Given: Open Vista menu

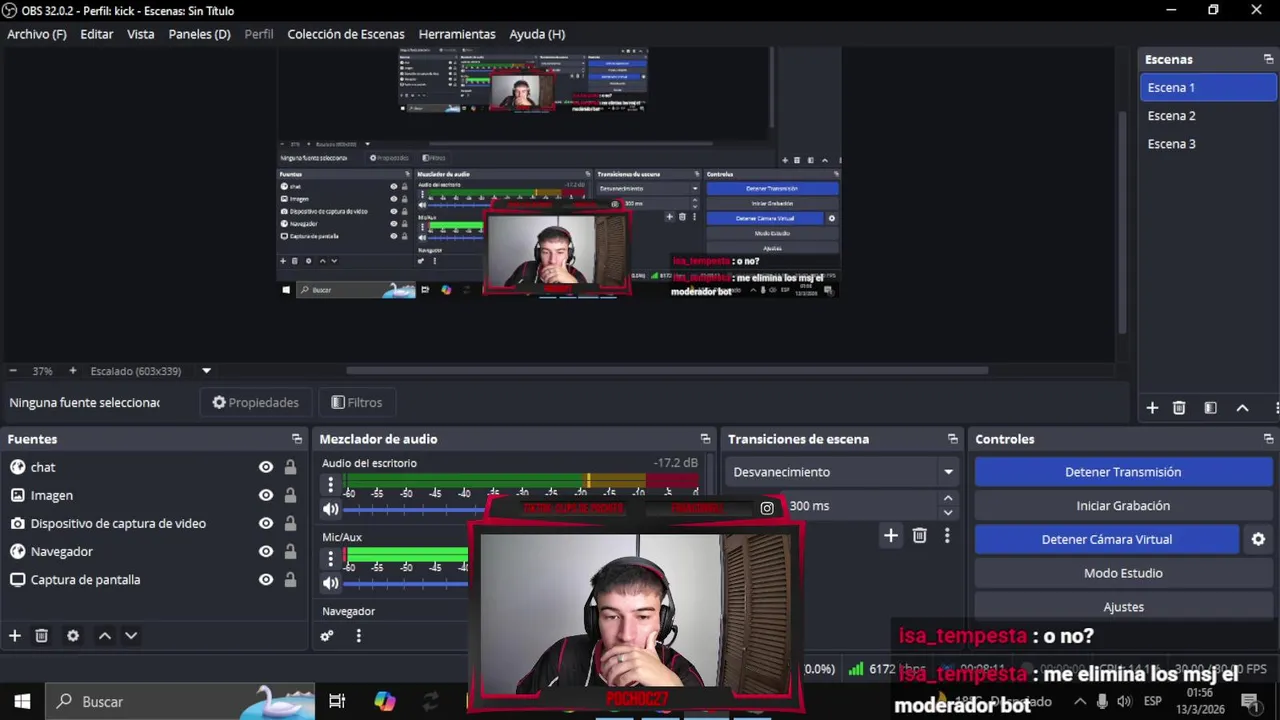Looking at the screenshot, I should coord(141,34).
